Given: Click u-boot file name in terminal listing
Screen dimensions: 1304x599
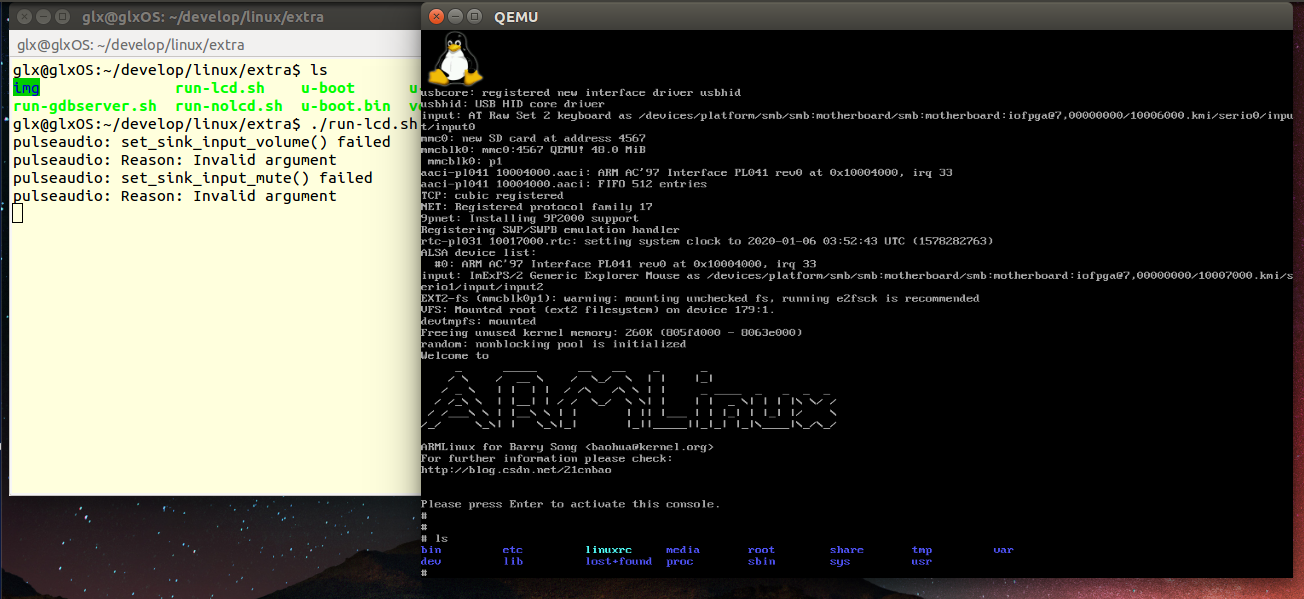Looking at the screenshot, I should [328, 88].
